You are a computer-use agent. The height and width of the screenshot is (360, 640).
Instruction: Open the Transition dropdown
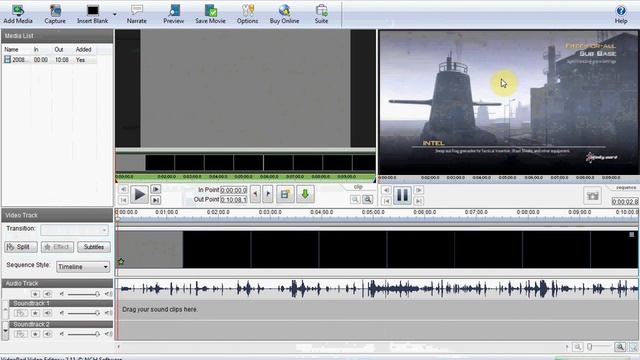pos(75,230)
